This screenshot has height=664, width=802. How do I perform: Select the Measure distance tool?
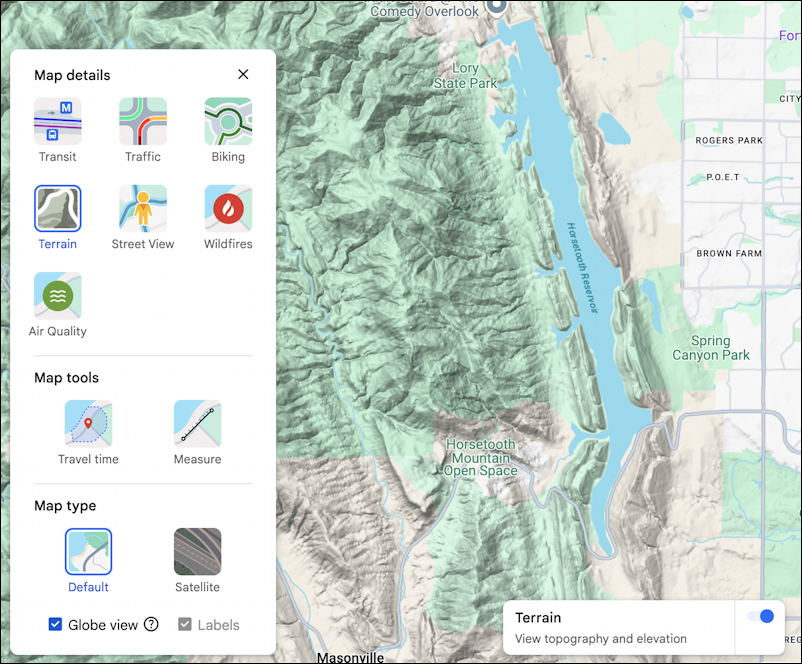[x=197, y=423]
